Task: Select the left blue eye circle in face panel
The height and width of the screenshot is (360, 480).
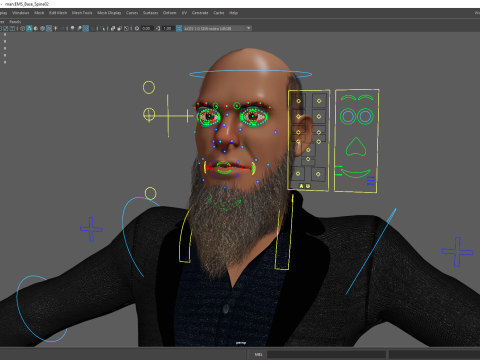Action: pyautogui.click(x=348, y=116)
